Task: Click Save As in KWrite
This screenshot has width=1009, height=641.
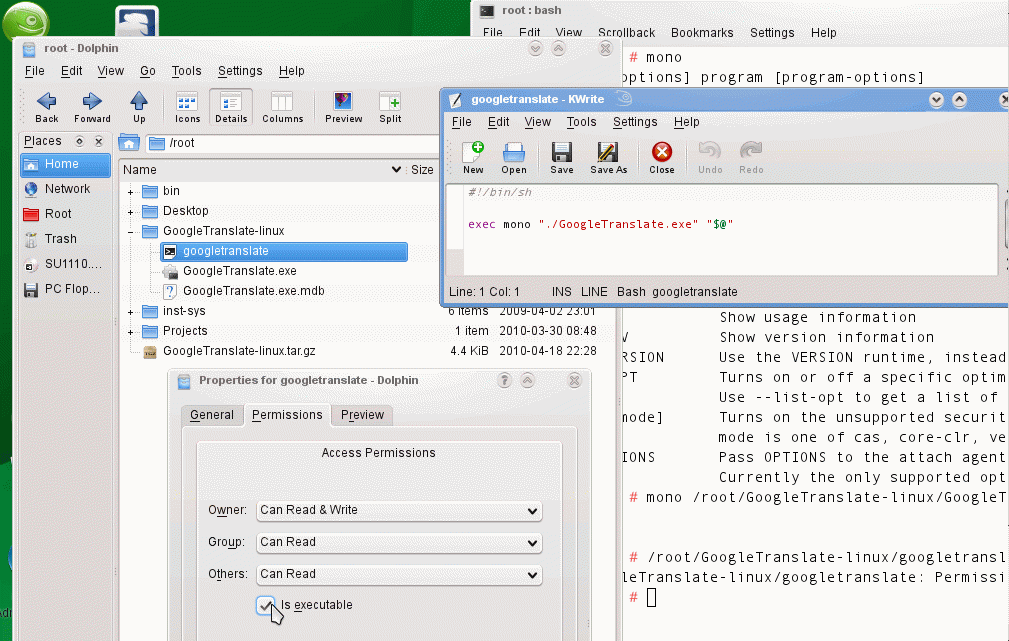Action: click(608, 158)
